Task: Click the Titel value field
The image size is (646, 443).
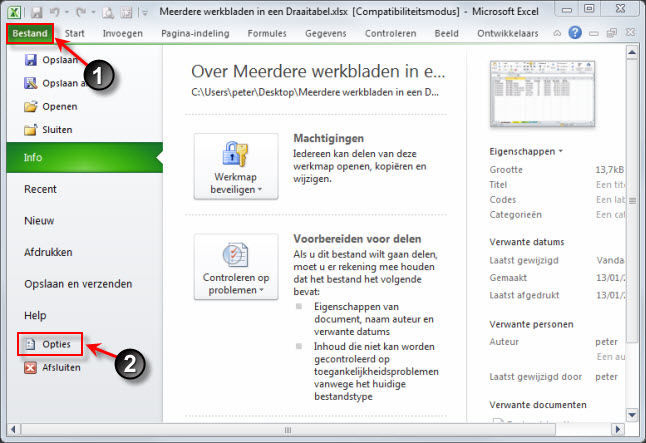Action: (x=610, y=185)
